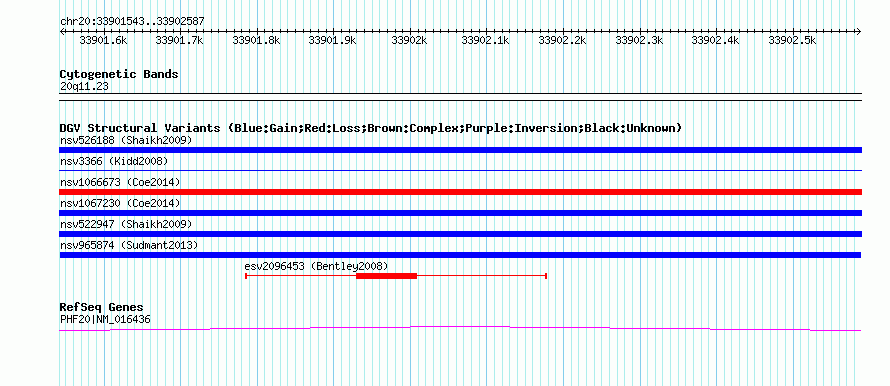Click the 33902k ruler tick label
This screenshot has height=386, width=890.
click(409, 40)
